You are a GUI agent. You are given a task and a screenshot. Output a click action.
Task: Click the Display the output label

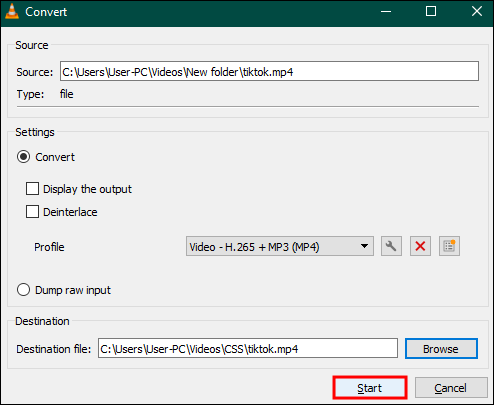coord(87,189)
